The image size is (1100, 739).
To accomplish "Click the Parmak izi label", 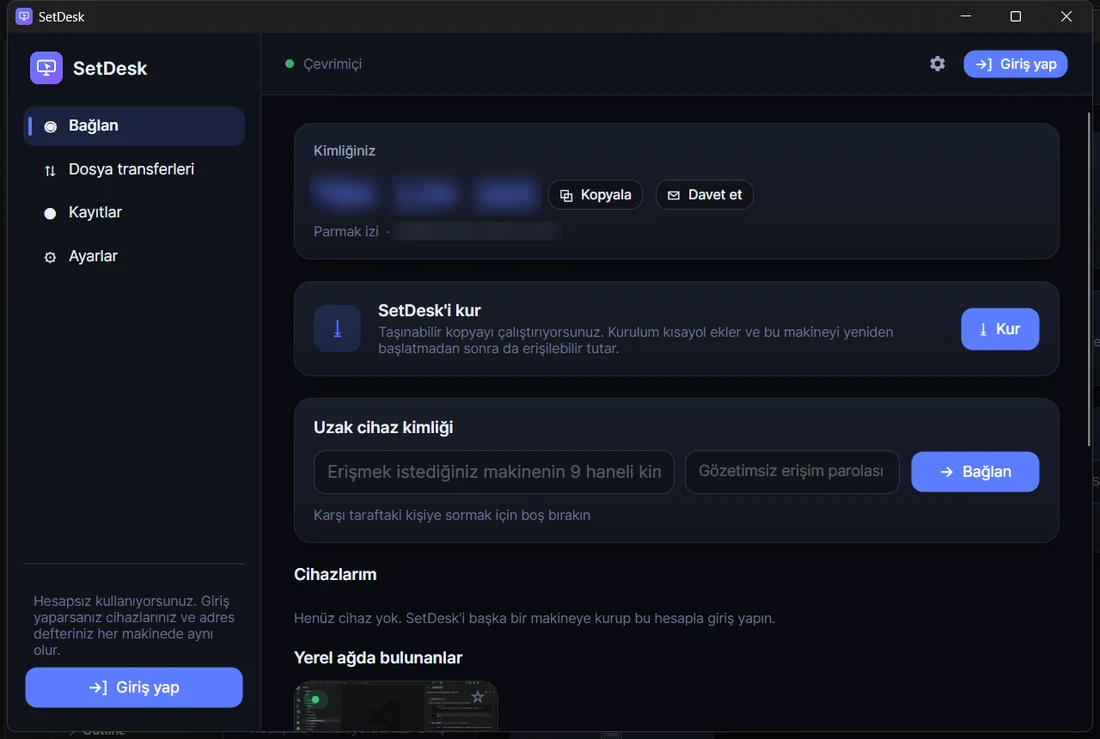I will click(x=346, y=232).
